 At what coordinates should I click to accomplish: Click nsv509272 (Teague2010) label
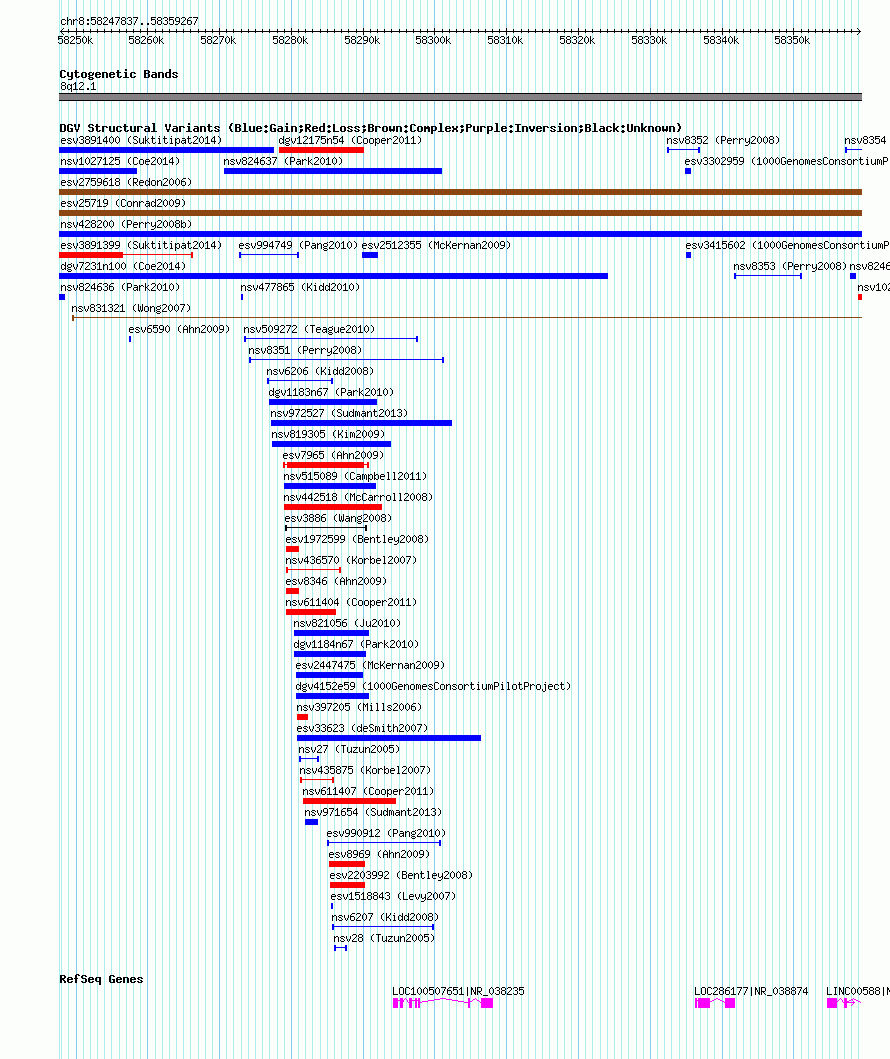point(309,330)
